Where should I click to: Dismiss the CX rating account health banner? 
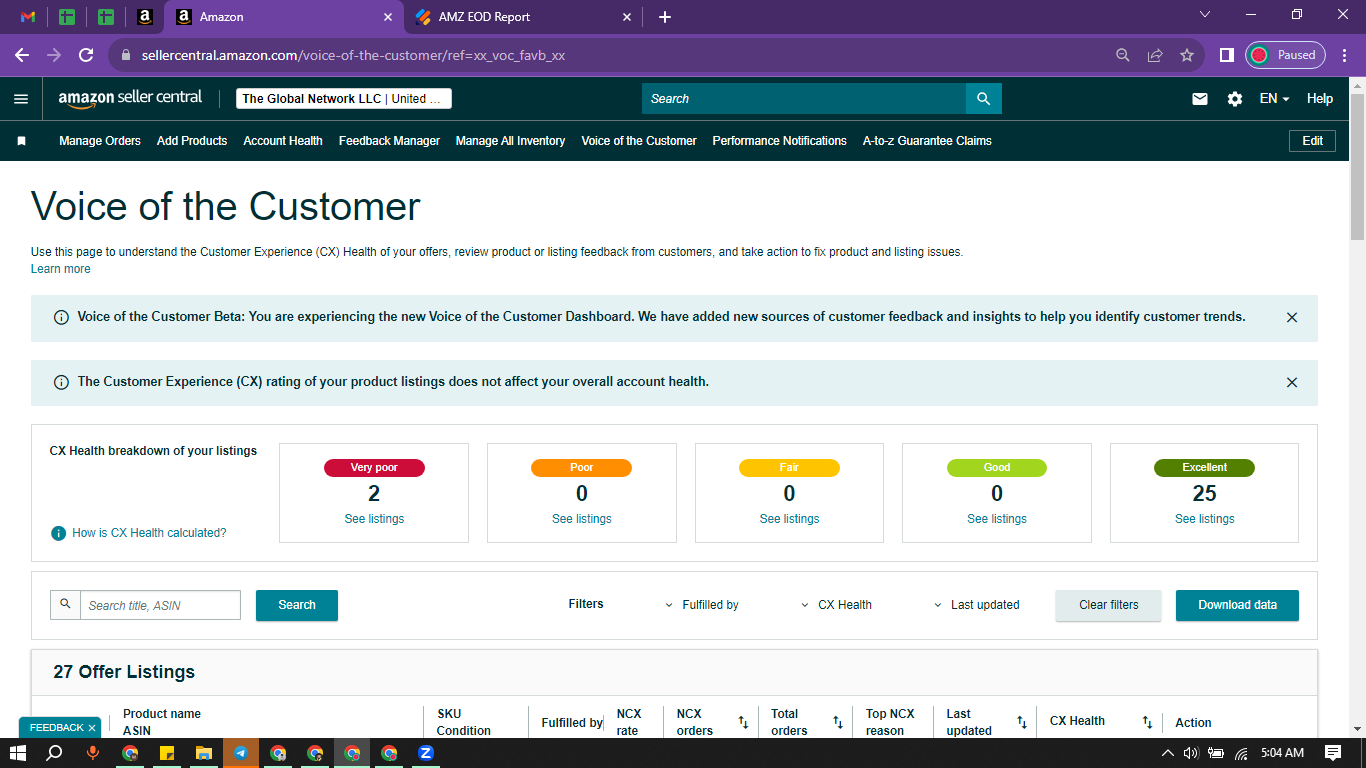(x=1292, y=382)
